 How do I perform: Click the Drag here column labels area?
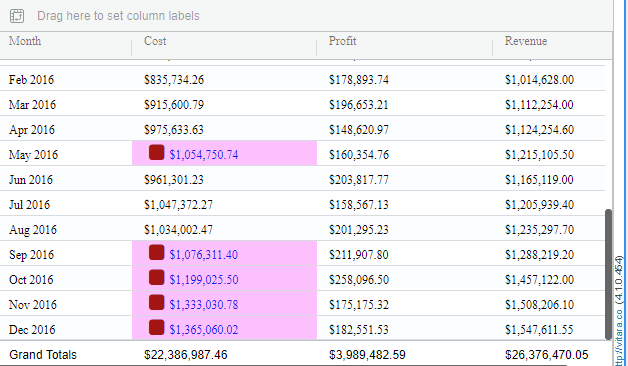click(x=118, y=16)
